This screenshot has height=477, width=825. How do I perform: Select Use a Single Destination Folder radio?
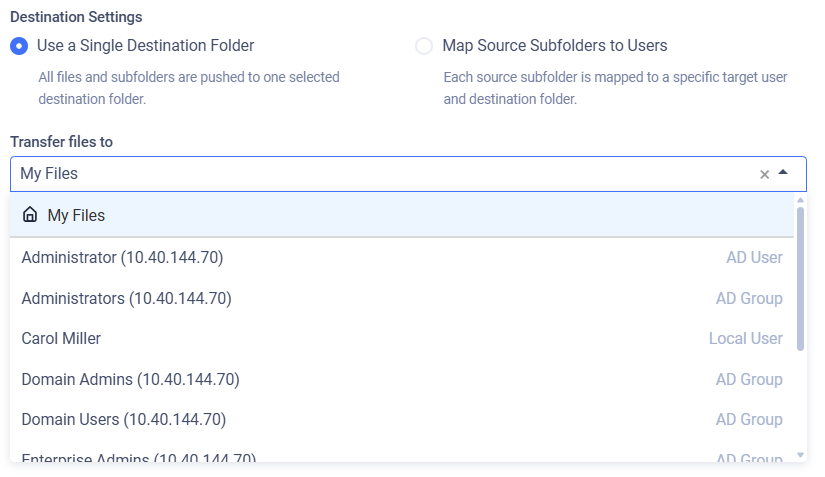click(19, 46)
